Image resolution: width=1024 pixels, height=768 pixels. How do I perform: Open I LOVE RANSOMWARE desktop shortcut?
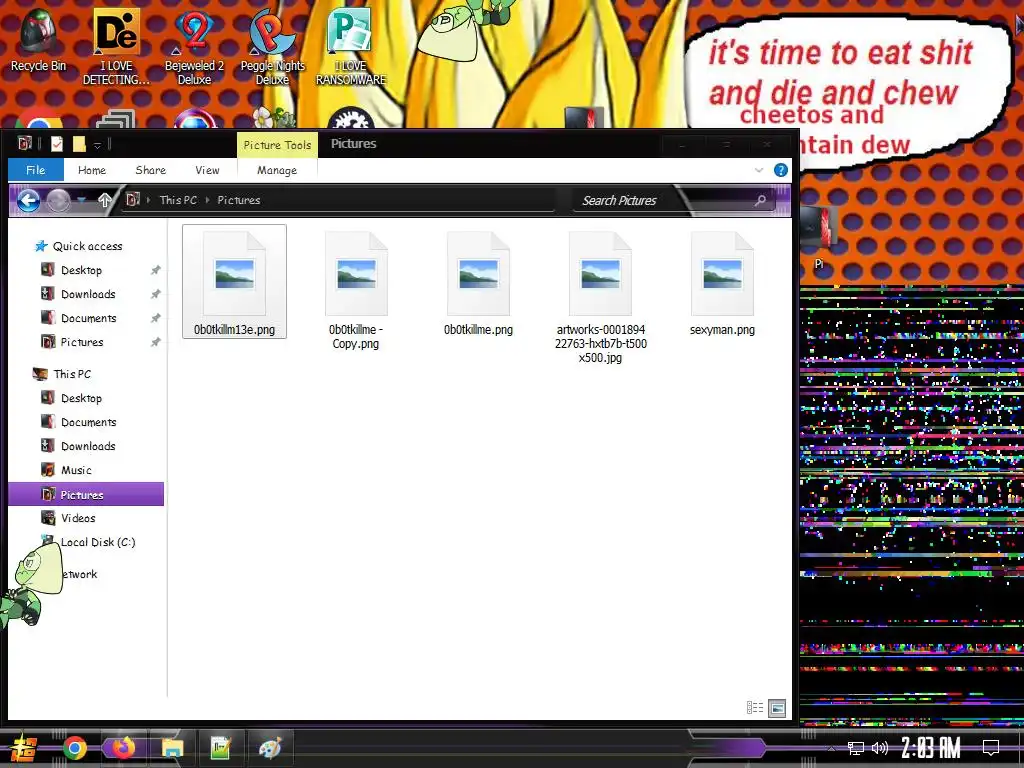pyautogui.click(x=351, y=47)
